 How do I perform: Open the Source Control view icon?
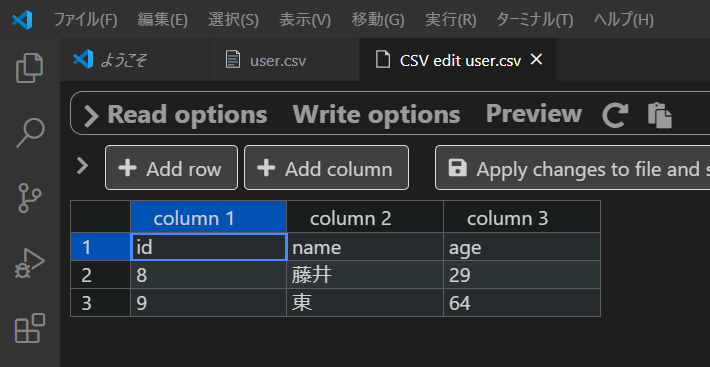30,198
